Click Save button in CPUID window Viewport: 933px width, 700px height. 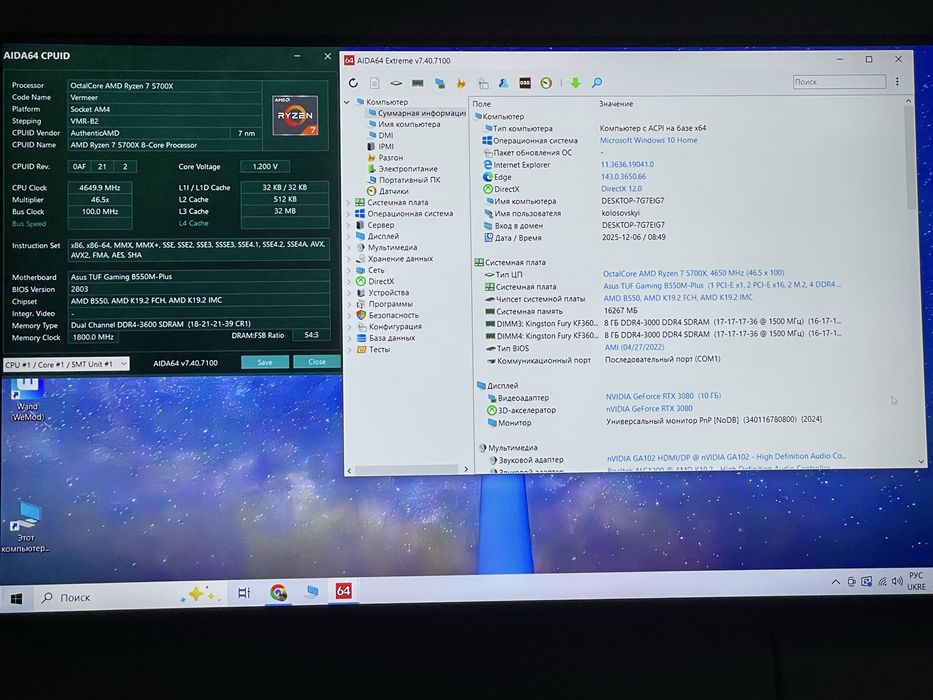265,362
